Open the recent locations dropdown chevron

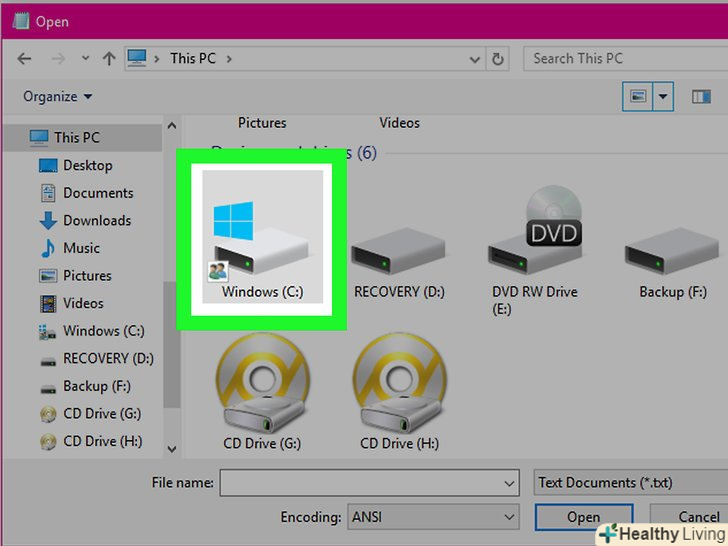click(x=85, y=58)
